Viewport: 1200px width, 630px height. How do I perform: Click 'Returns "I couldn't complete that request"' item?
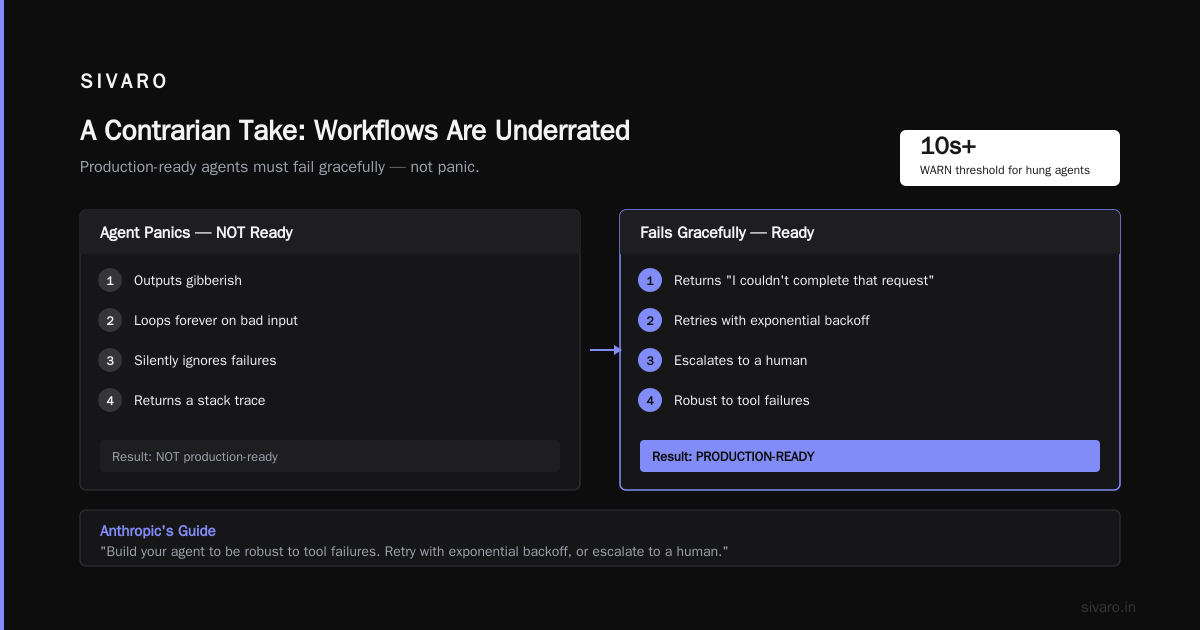804,281
